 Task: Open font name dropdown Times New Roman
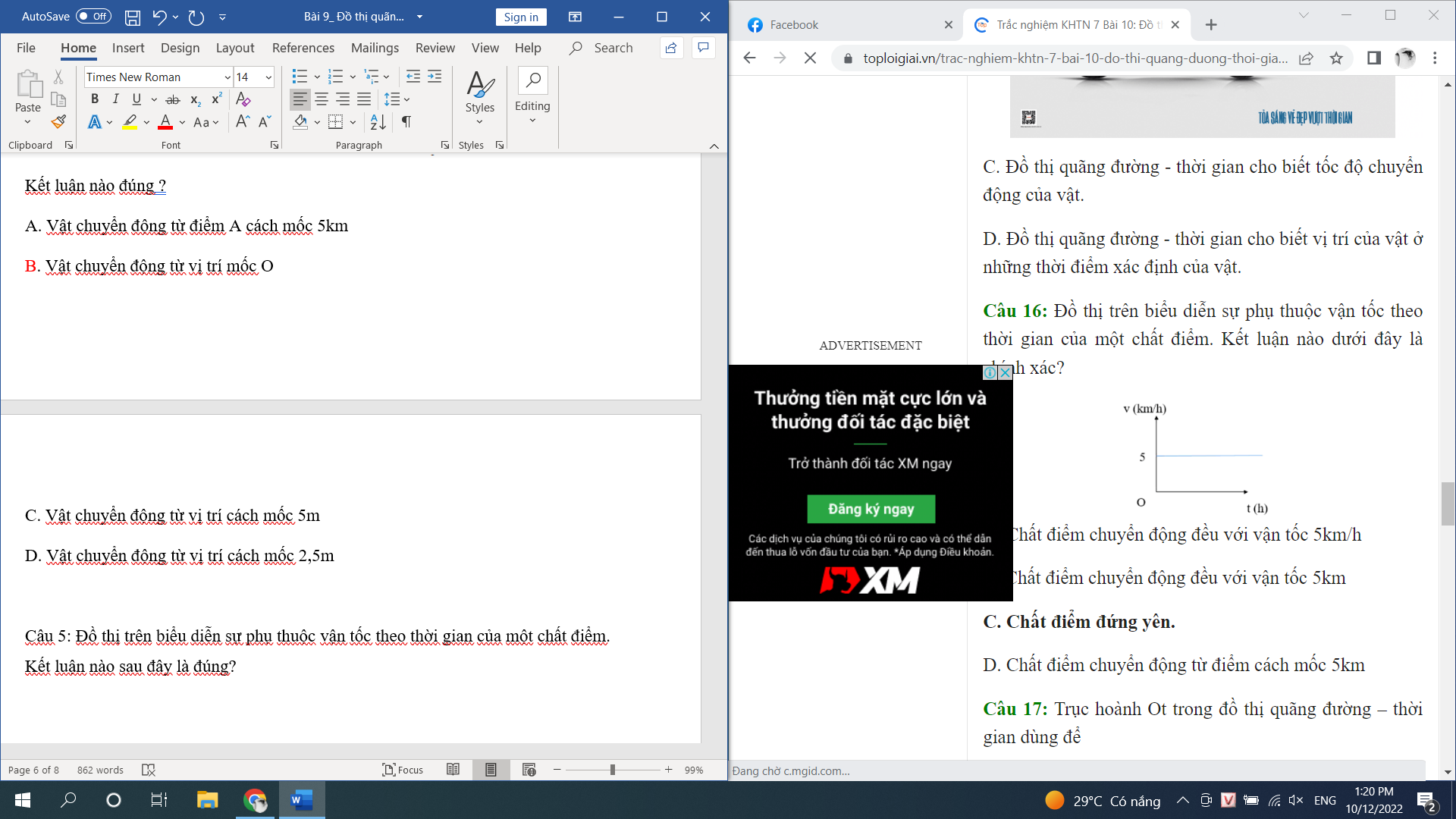[227, 77]
